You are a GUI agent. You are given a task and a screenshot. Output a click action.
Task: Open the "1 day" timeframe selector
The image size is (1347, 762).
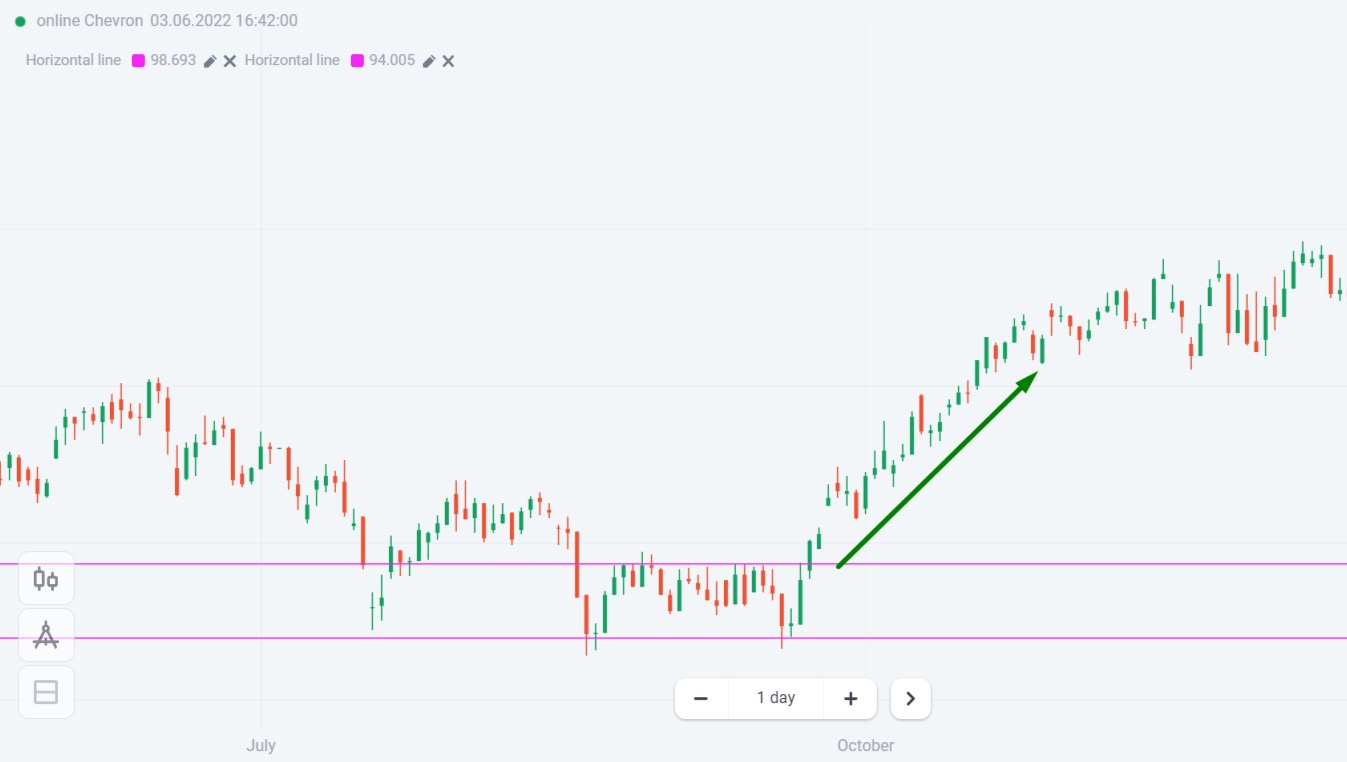[776, 698]
